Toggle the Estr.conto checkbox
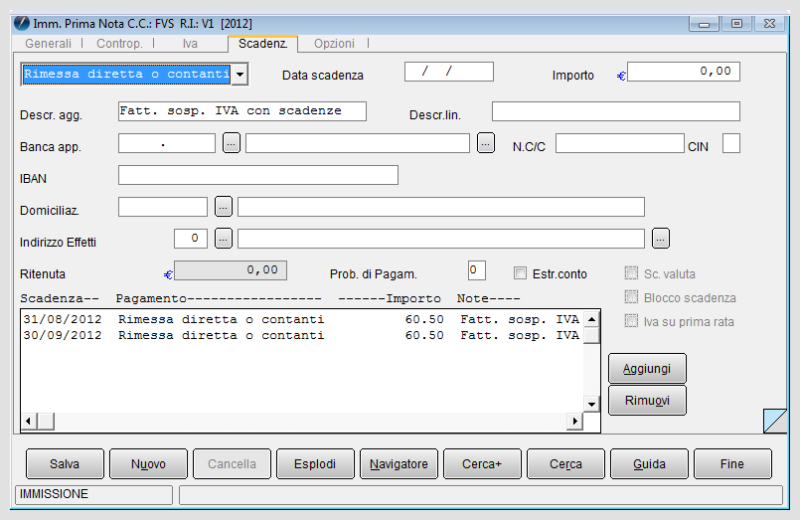 pos(520,273)
